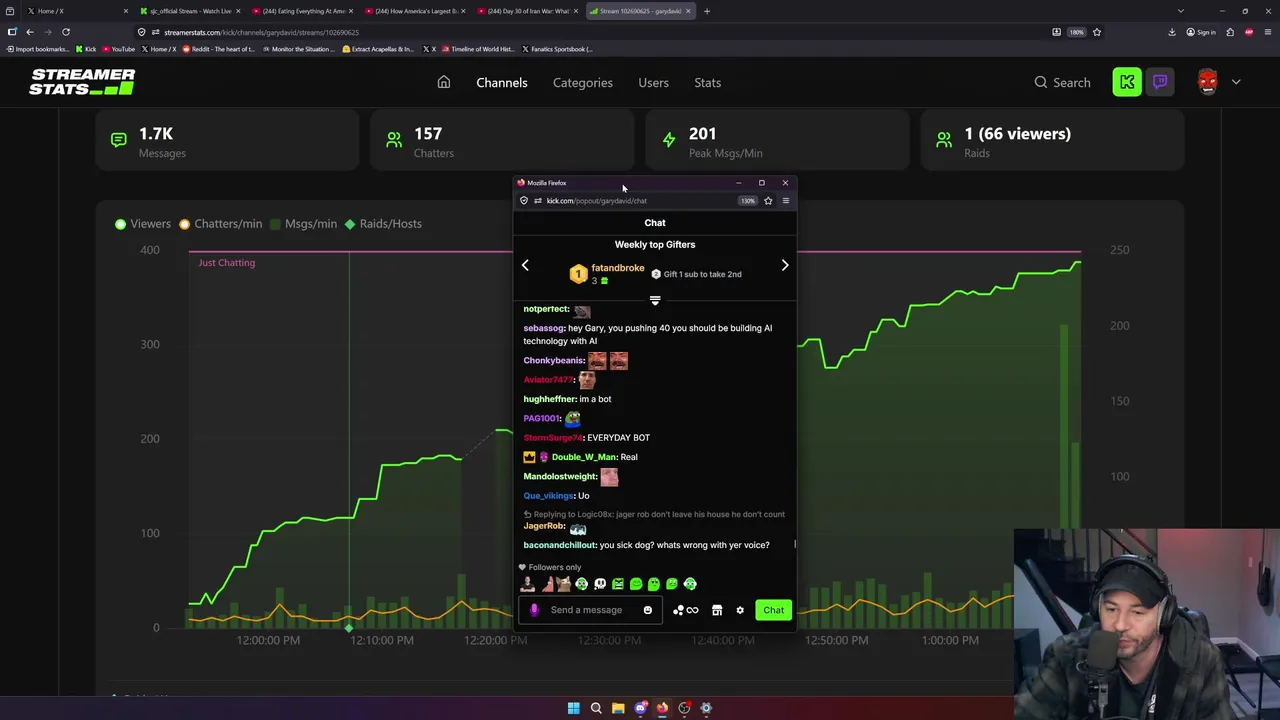This screenshot has width=1280, height=720.
Task: Open Timeline of World Hist… bookmark
Action: 477,49
